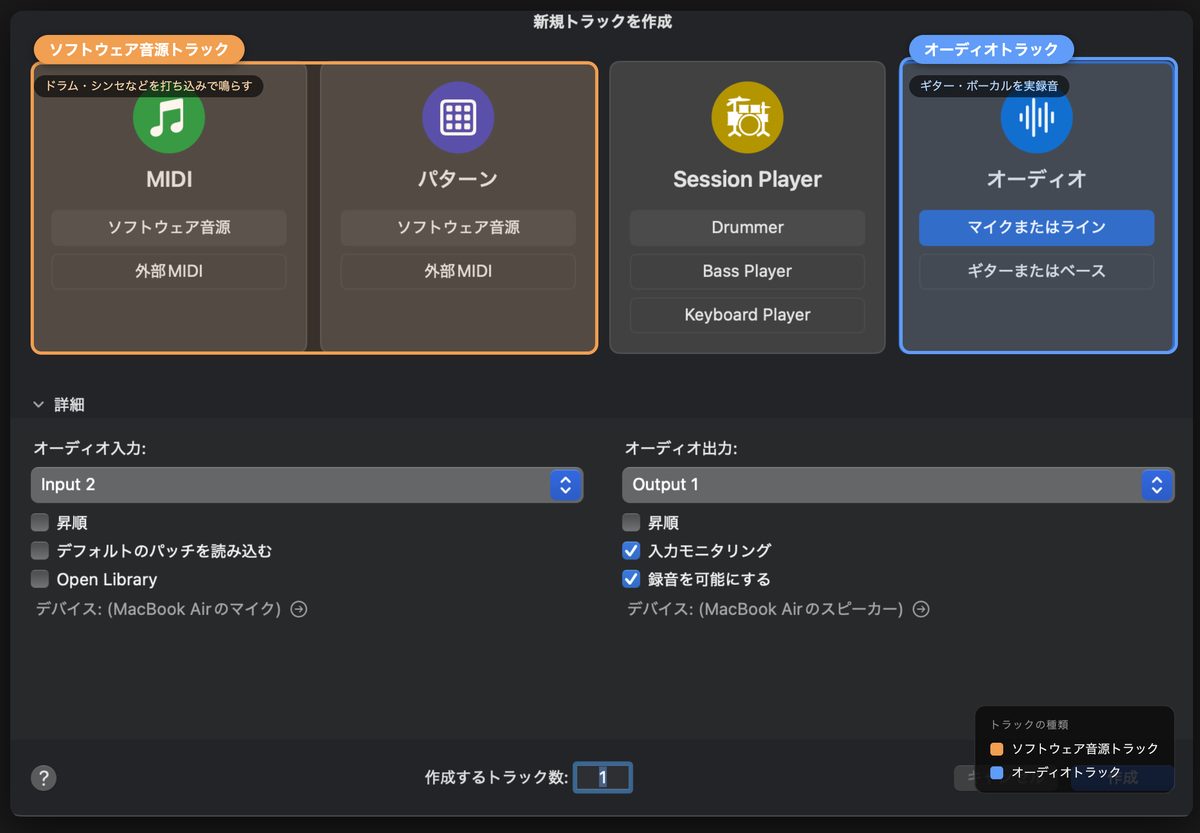The height and width of the screenshot is (833, 1200).
Task: Enable 昇順 under audio input
Action: click(40, 522)
